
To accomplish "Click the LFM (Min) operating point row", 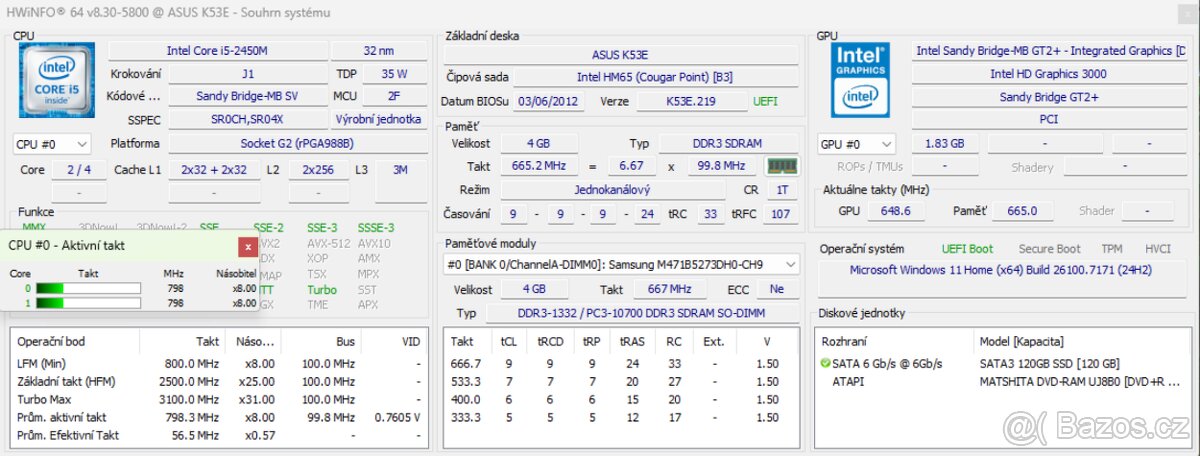I will [x=220, y=363].
